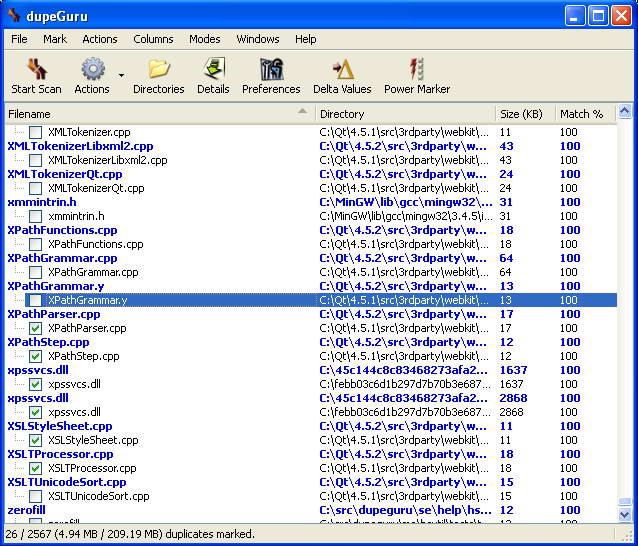Unmark the XSLStyleSheet.cpp duplicate checkbox
Image resolution: width=638 pixels, height=546 pixels.
(35, 440)
